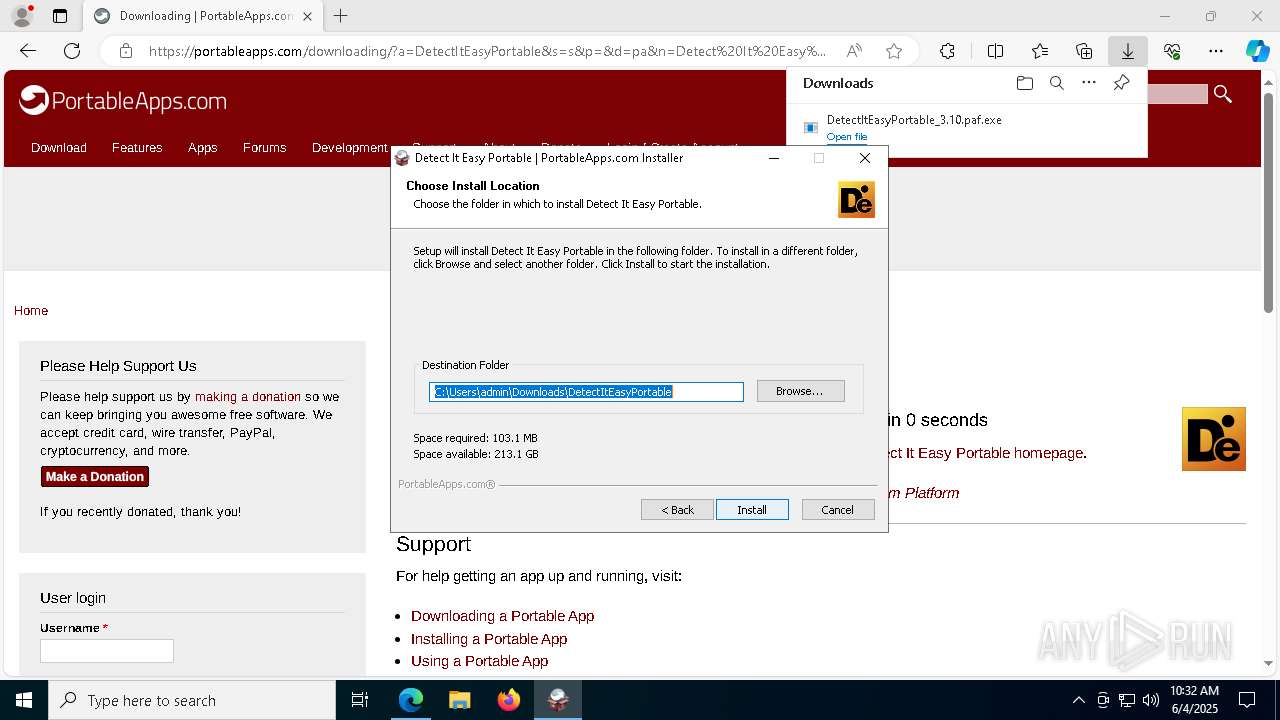Viewport: 1280px width, 720px height.
Task: Search downloads with magnifier icon
Action: (1056, 83)
